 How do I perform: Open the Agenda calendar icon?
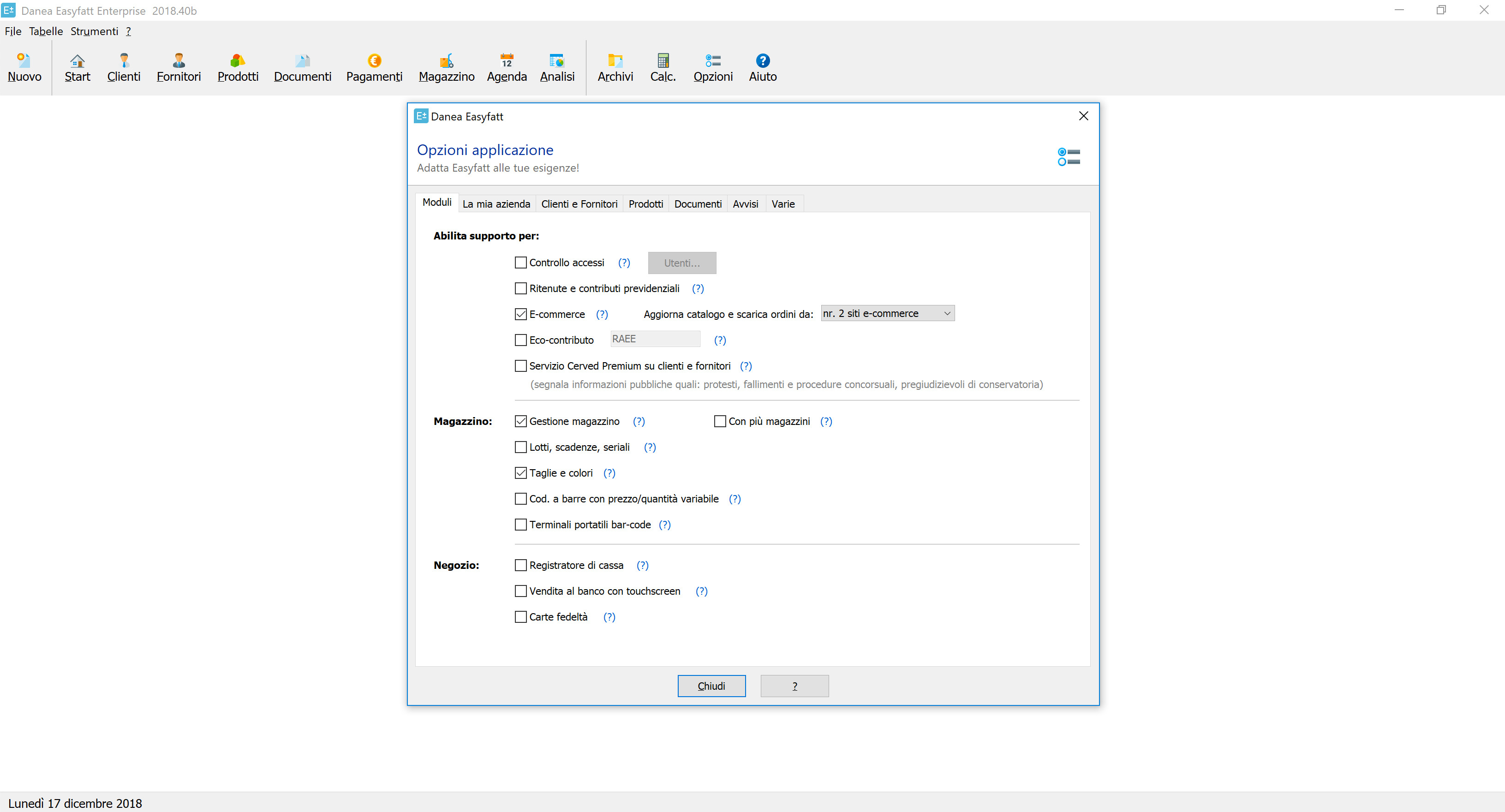click(x=506, y=61)
